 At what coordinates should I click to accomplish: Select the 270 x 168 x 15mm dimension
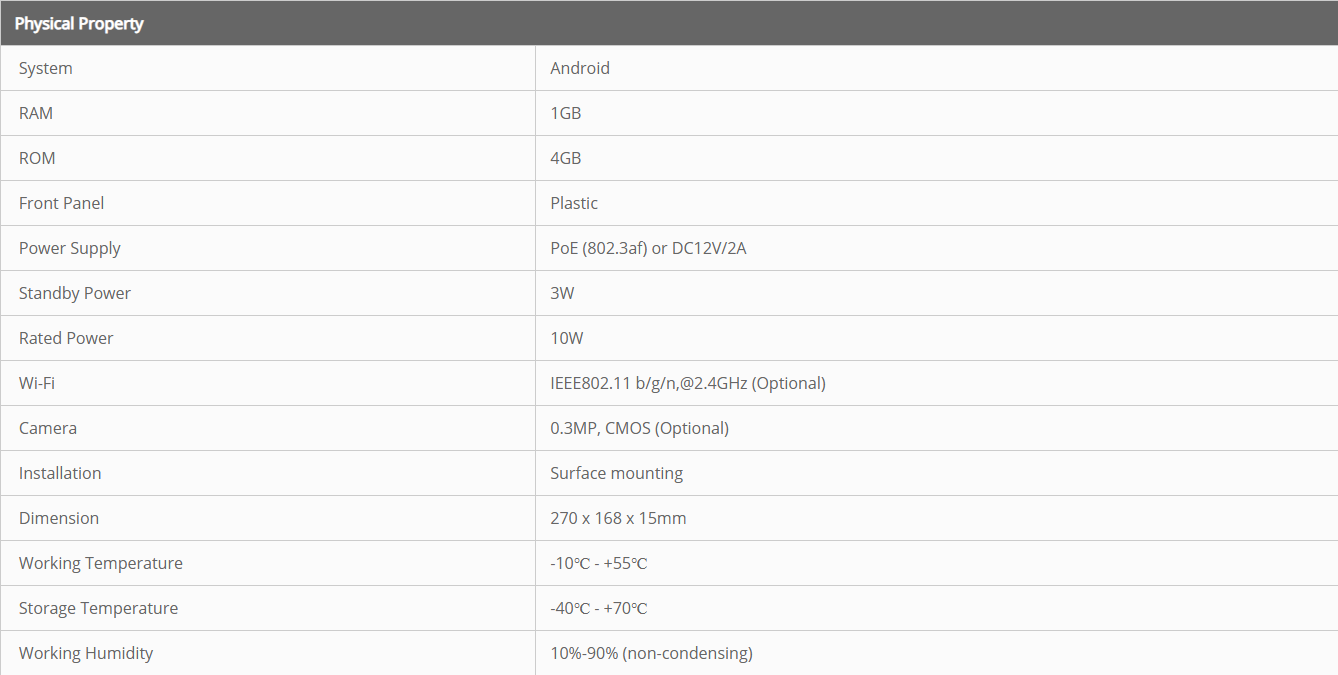pos(618,518)
